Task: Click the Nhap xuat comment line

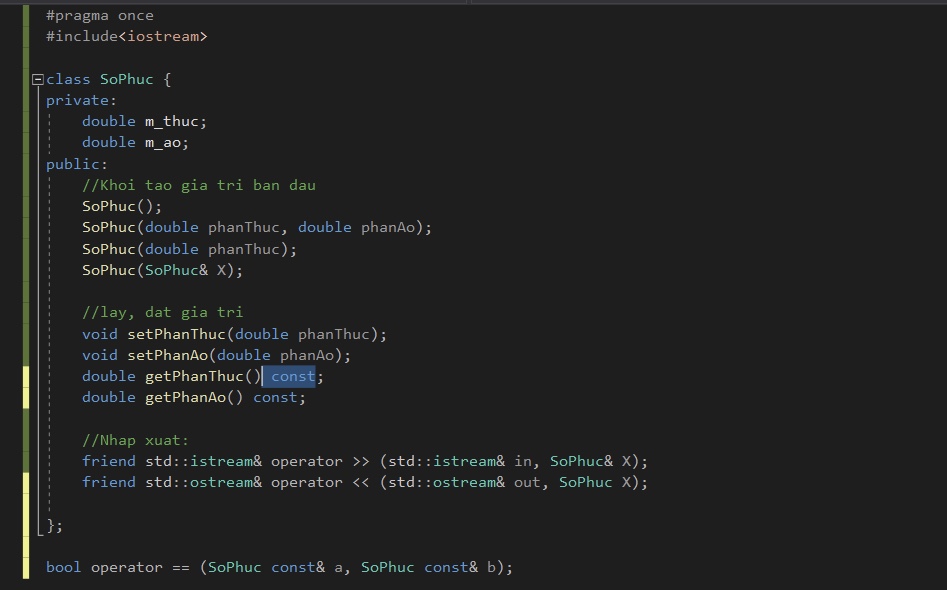Action: [135, 440]
